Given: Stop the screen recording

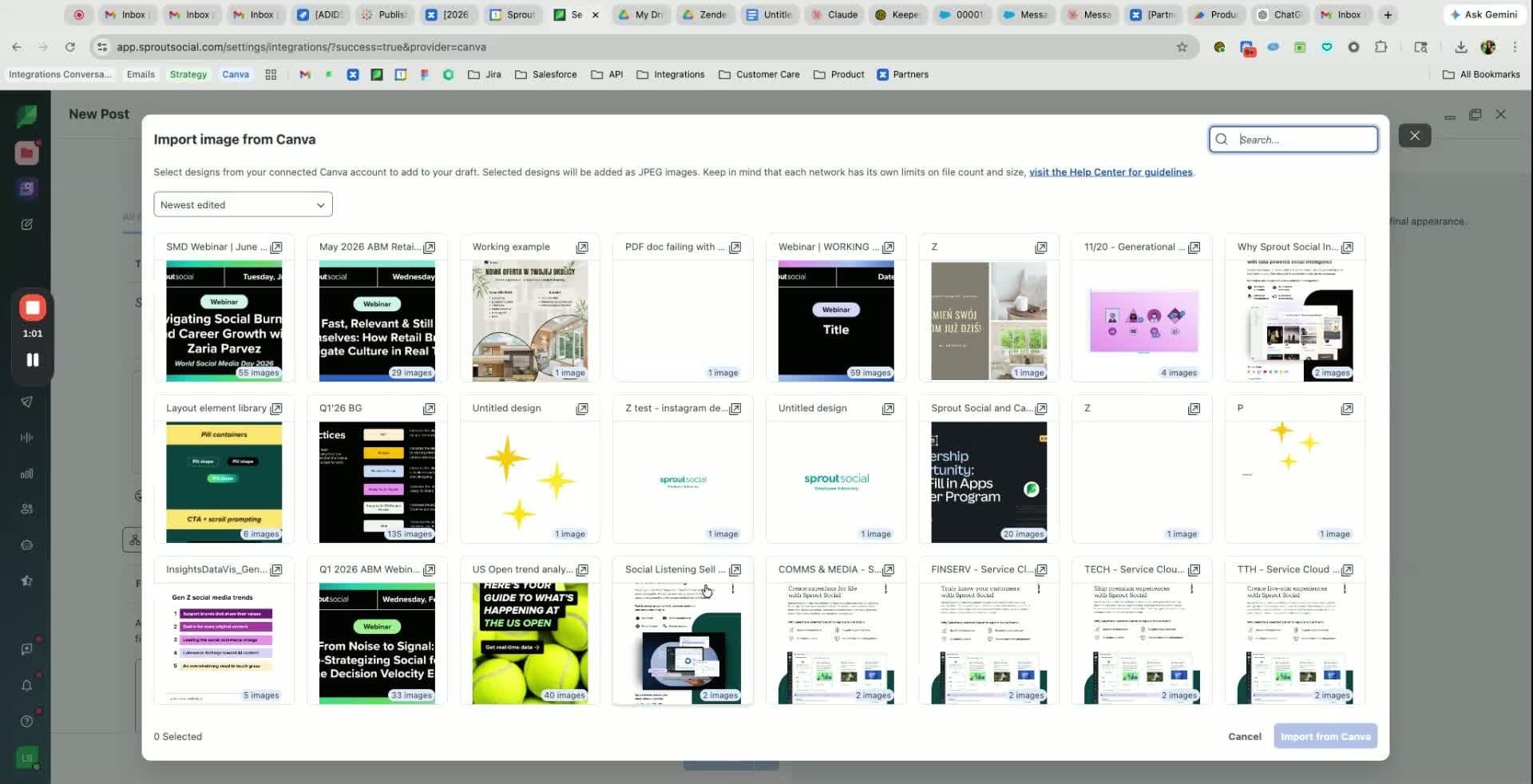Looking at the screenshot, I should (33, 307).
